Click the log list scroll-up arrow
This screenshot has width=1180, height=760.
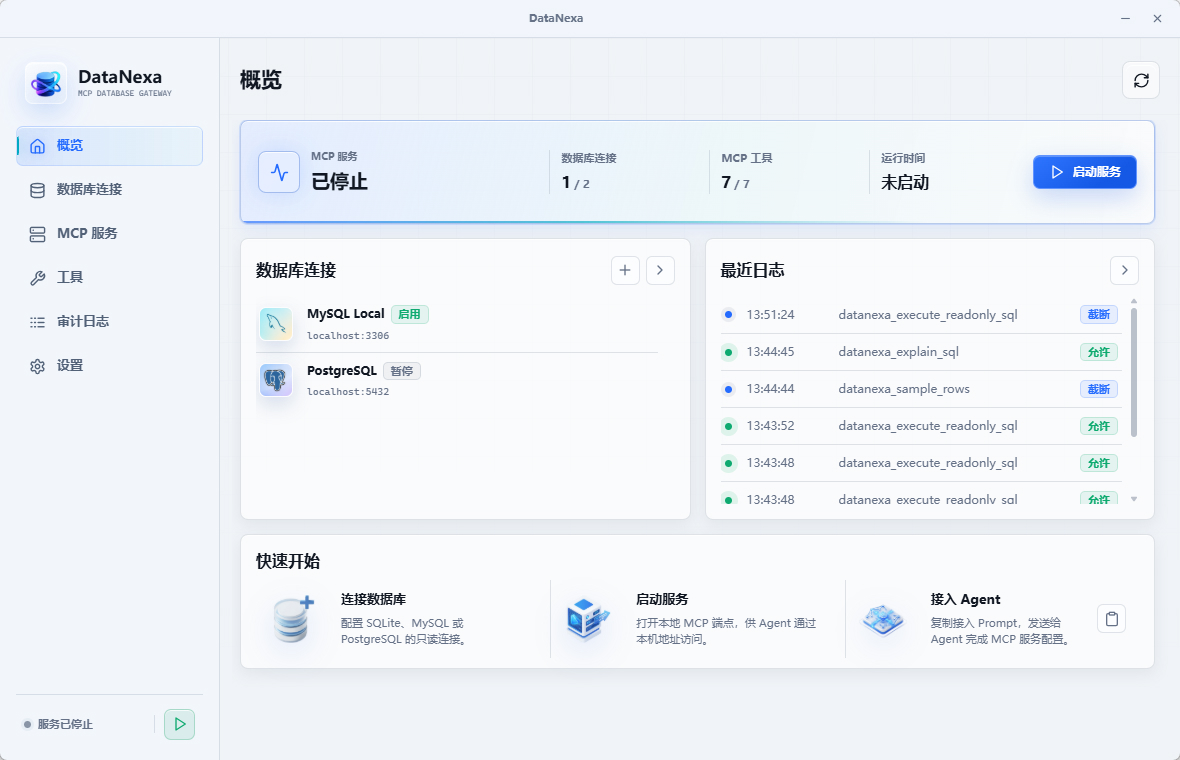pyautogui.click(x=1133, y=301)
